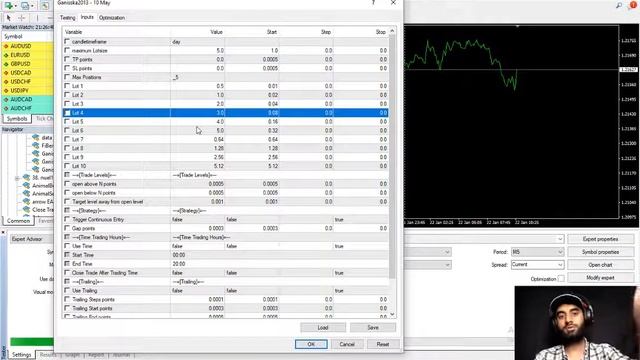640x360 pixels.
Task: Click the expert icon beside 'arrow EA' in Navigator
Action: (x=27, y=202)
